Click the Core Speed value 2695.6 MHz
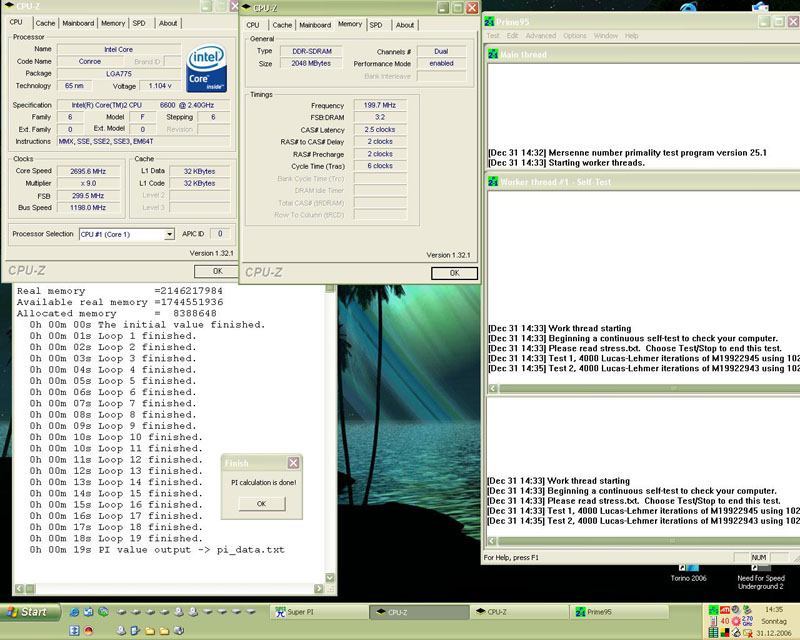The image size is (800, 640). pyautogui.click(x=88, y=171)
